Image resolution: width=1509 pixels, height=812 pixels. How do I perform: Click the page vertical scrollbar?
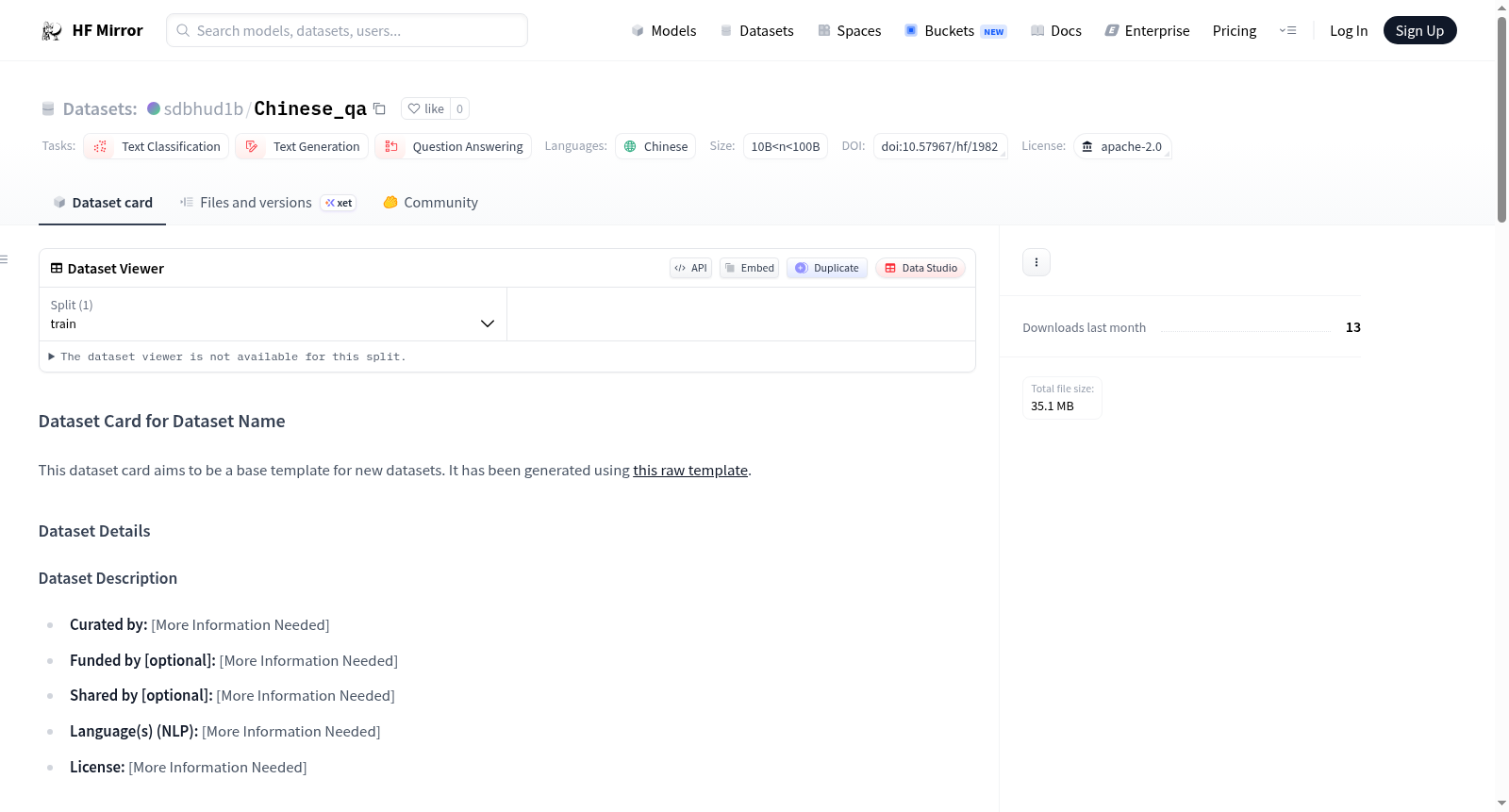click(1501, 118)
